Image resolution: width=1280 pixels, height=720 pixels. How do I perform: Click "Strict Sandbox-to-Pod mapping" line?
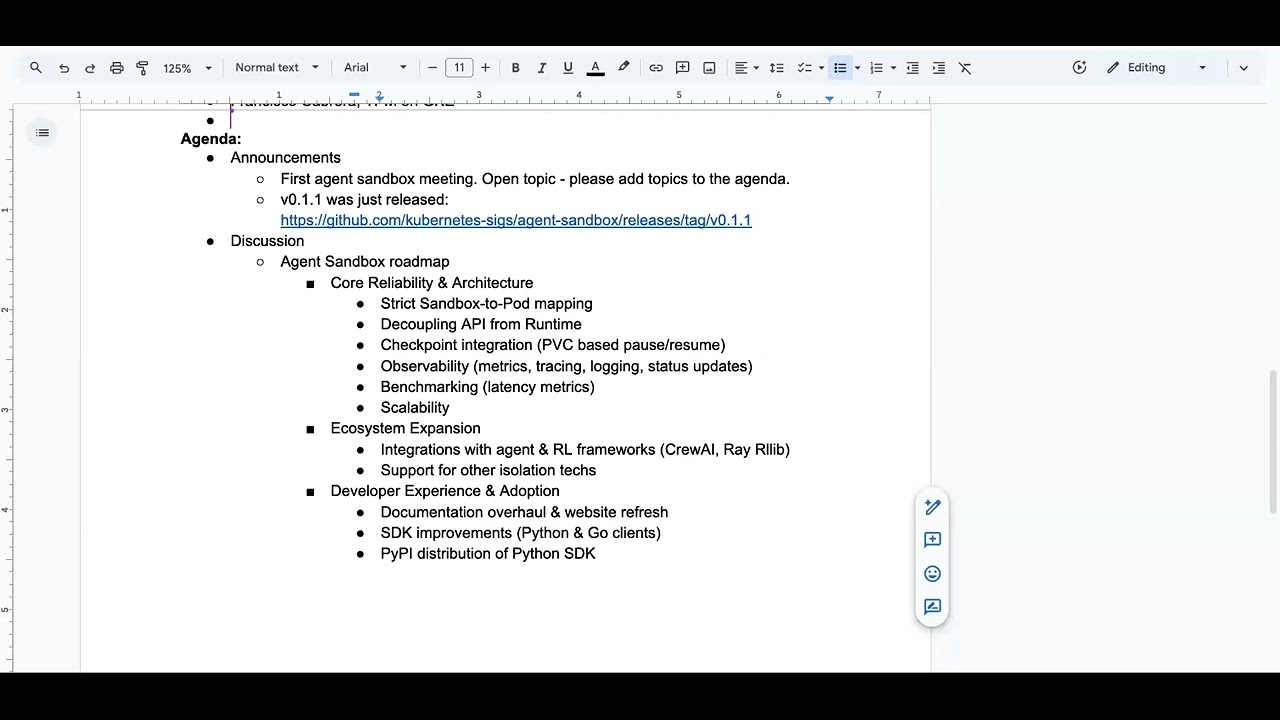486,304
